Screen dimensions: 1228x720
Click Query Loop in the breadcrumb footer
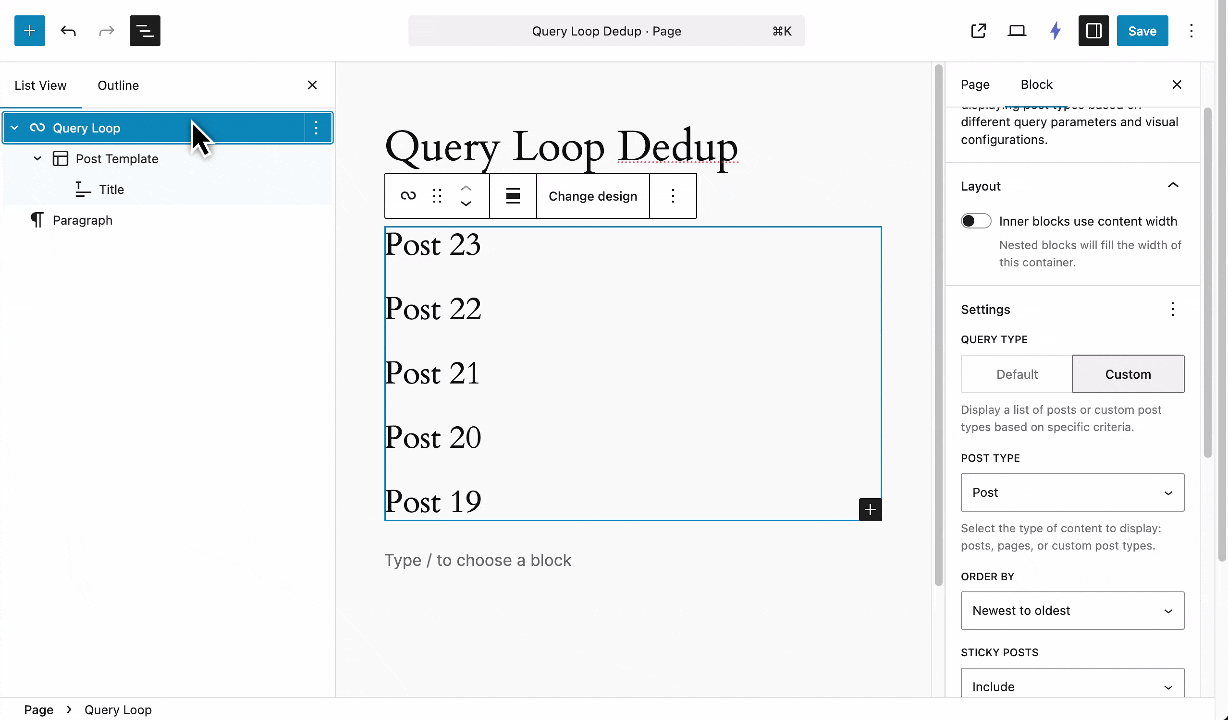(x=118, y=710)
